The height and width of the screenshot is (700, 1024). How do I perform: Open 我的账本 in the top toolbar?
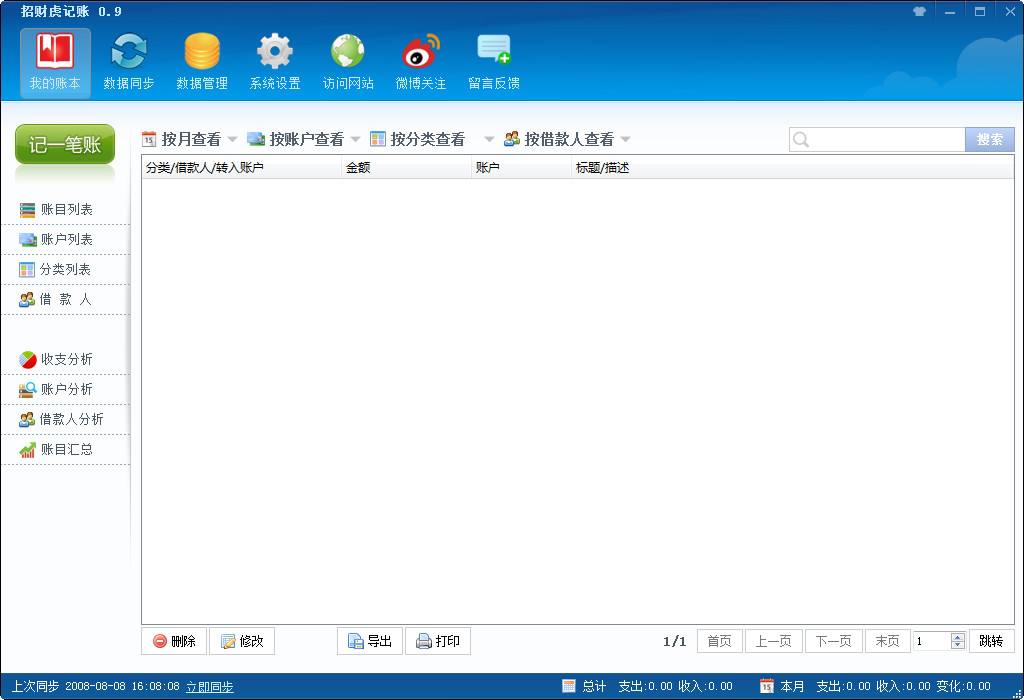click(55, 63)
